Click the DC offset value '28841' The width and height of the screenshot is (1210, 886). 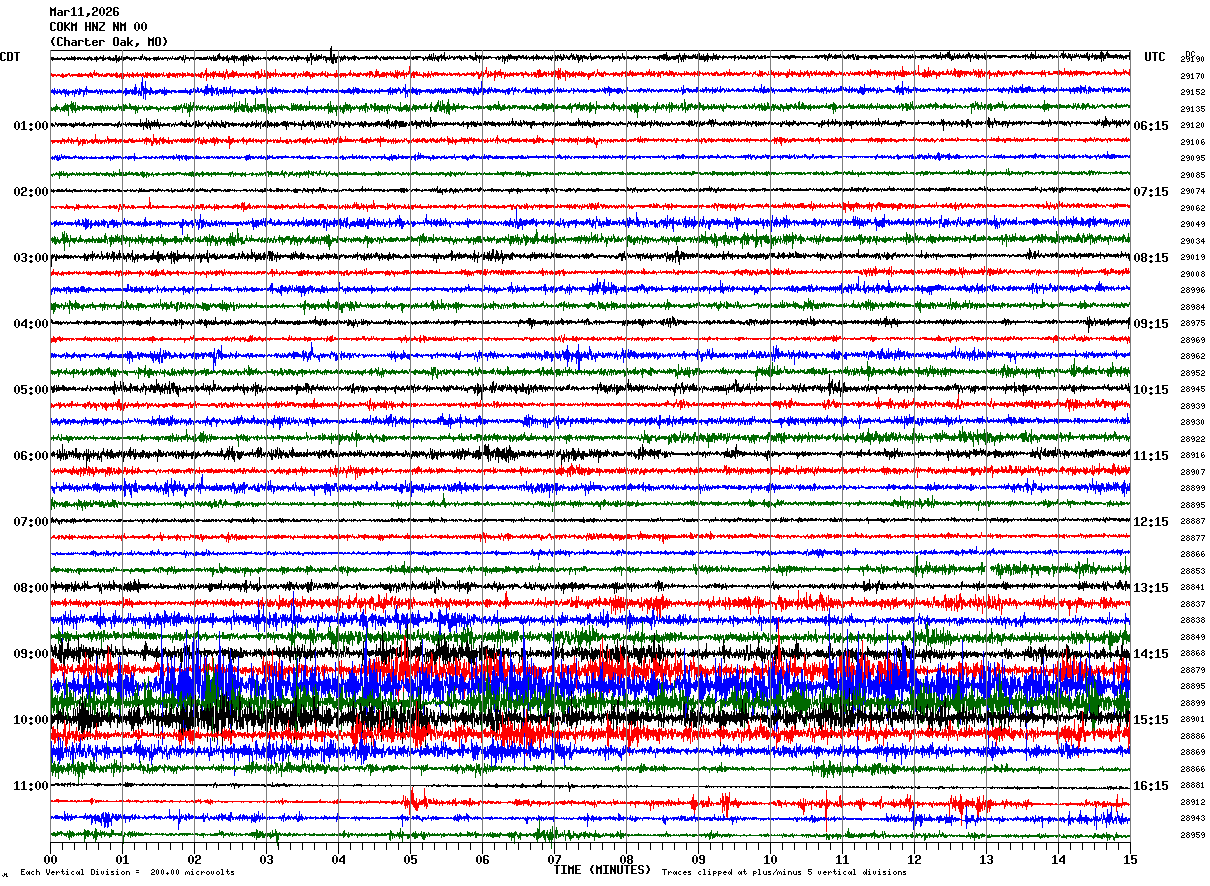click(x=1193, y=587)
